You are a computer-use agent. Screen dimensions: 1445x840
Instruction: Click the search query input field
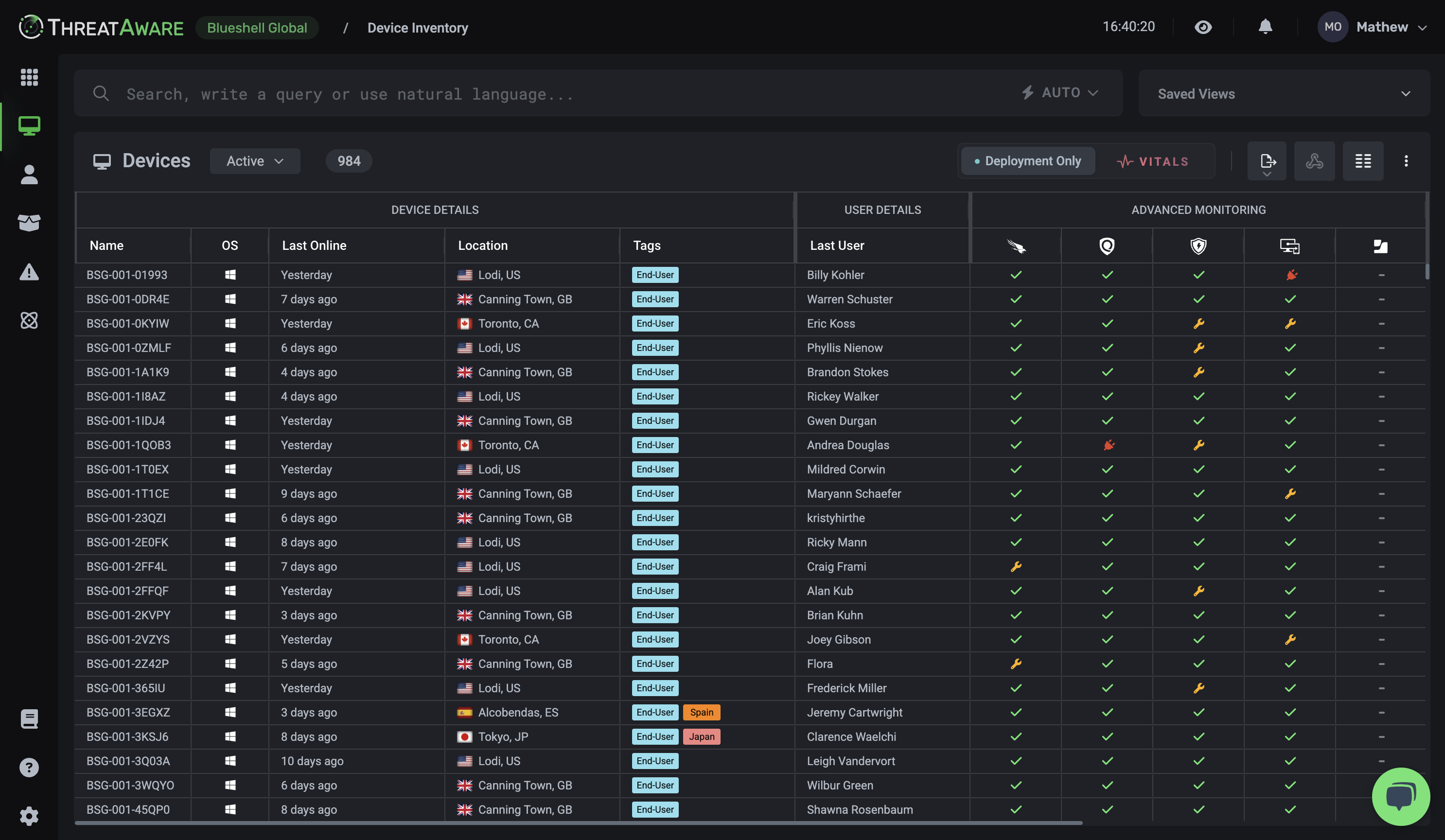tap(516, 93)
